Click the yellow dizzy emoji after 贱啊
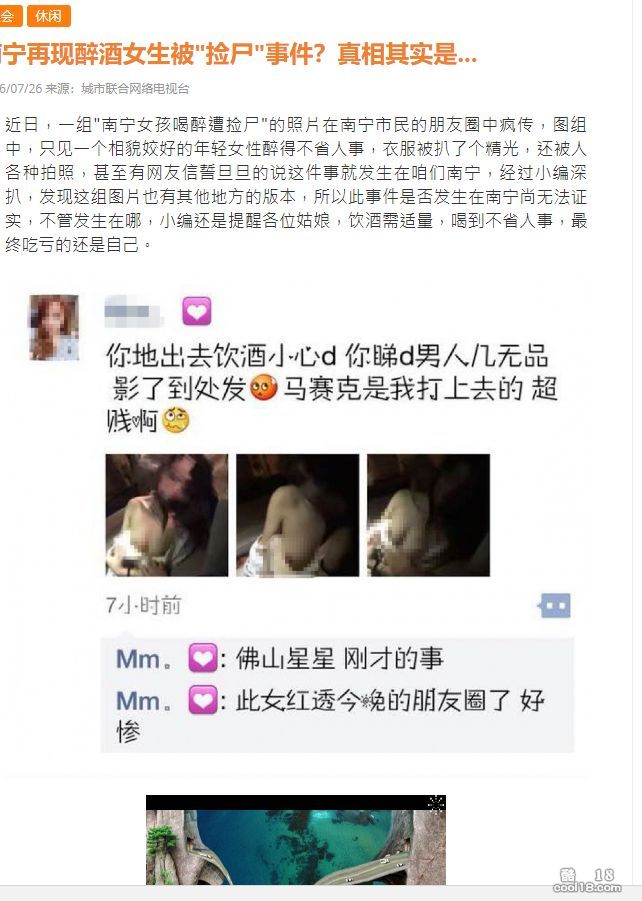 click(x=176, y=421)
